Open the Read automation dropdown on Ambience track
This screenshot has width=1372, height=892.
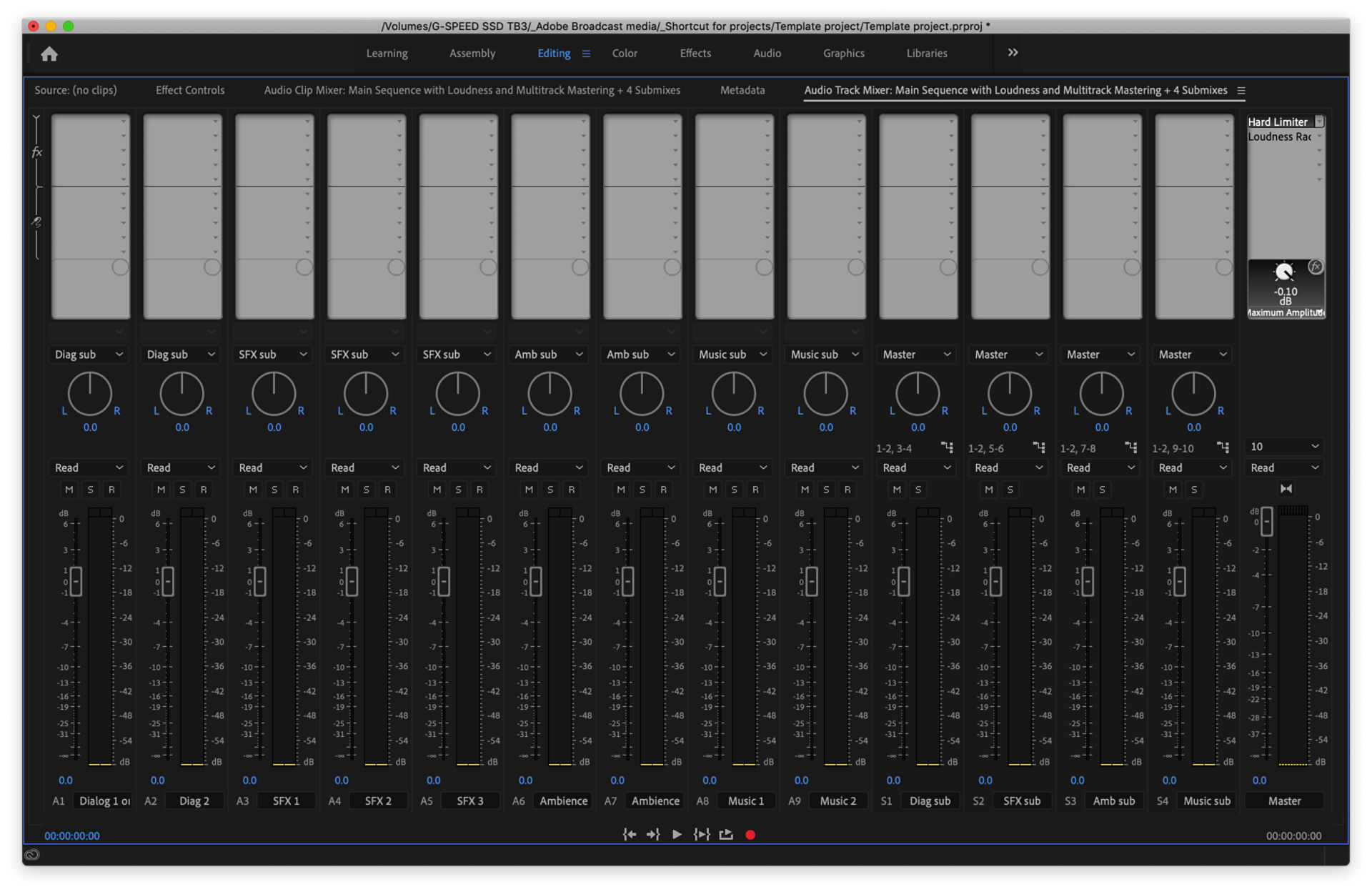(548, 467)
